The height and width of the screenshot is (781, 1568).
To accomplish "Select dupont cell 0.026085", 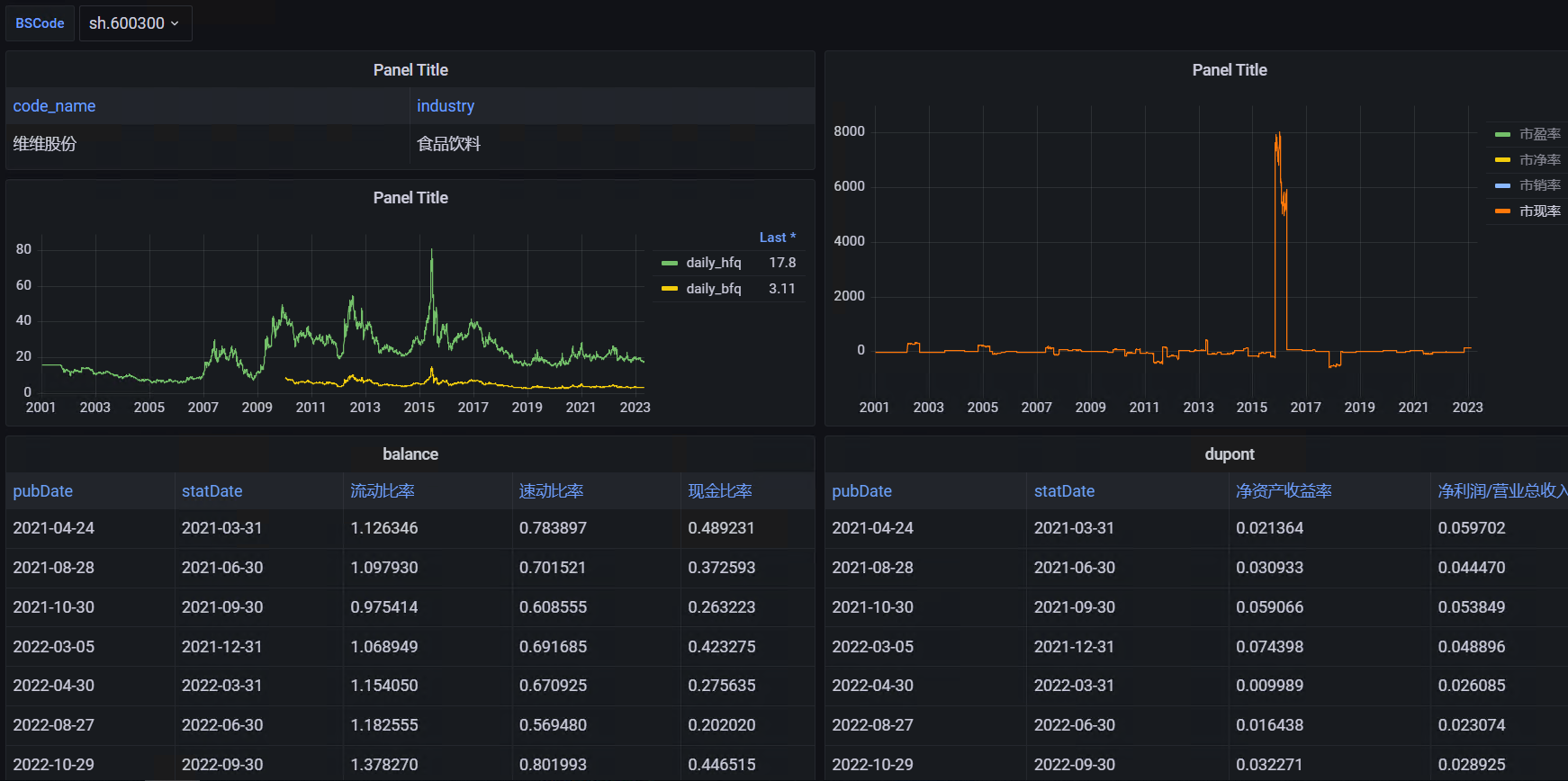I will (x=1500, y=686).
